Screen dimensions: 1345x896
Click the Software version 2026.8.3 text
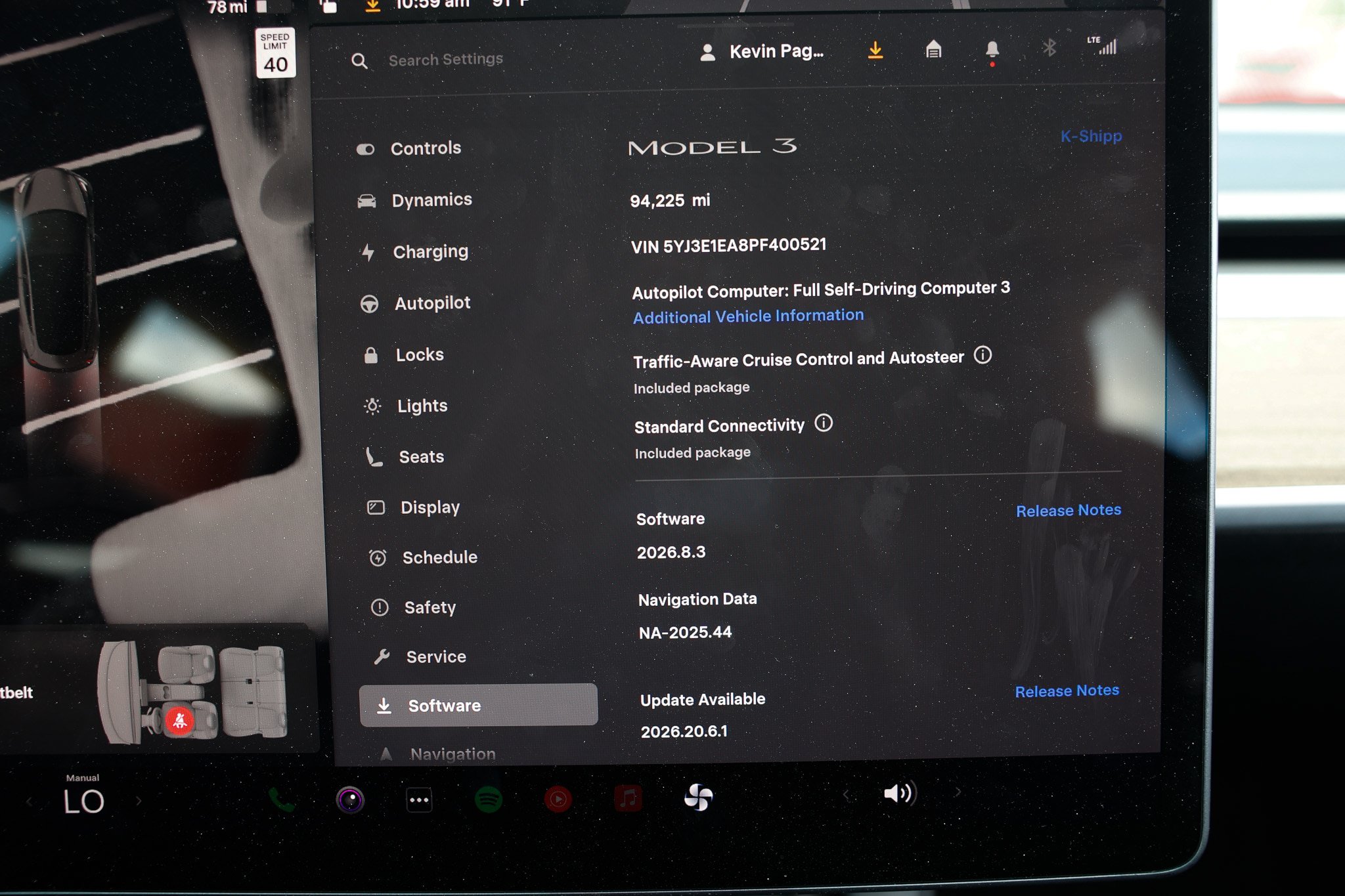tap(671, 553)
